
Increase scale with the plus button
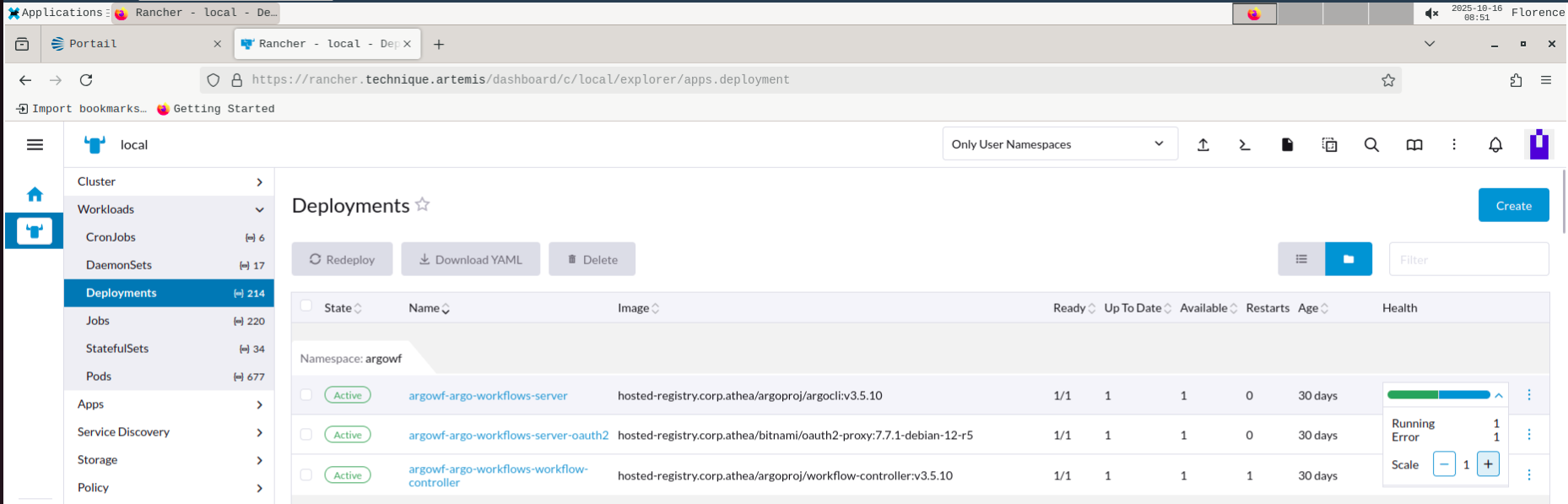coord(1488,464)
